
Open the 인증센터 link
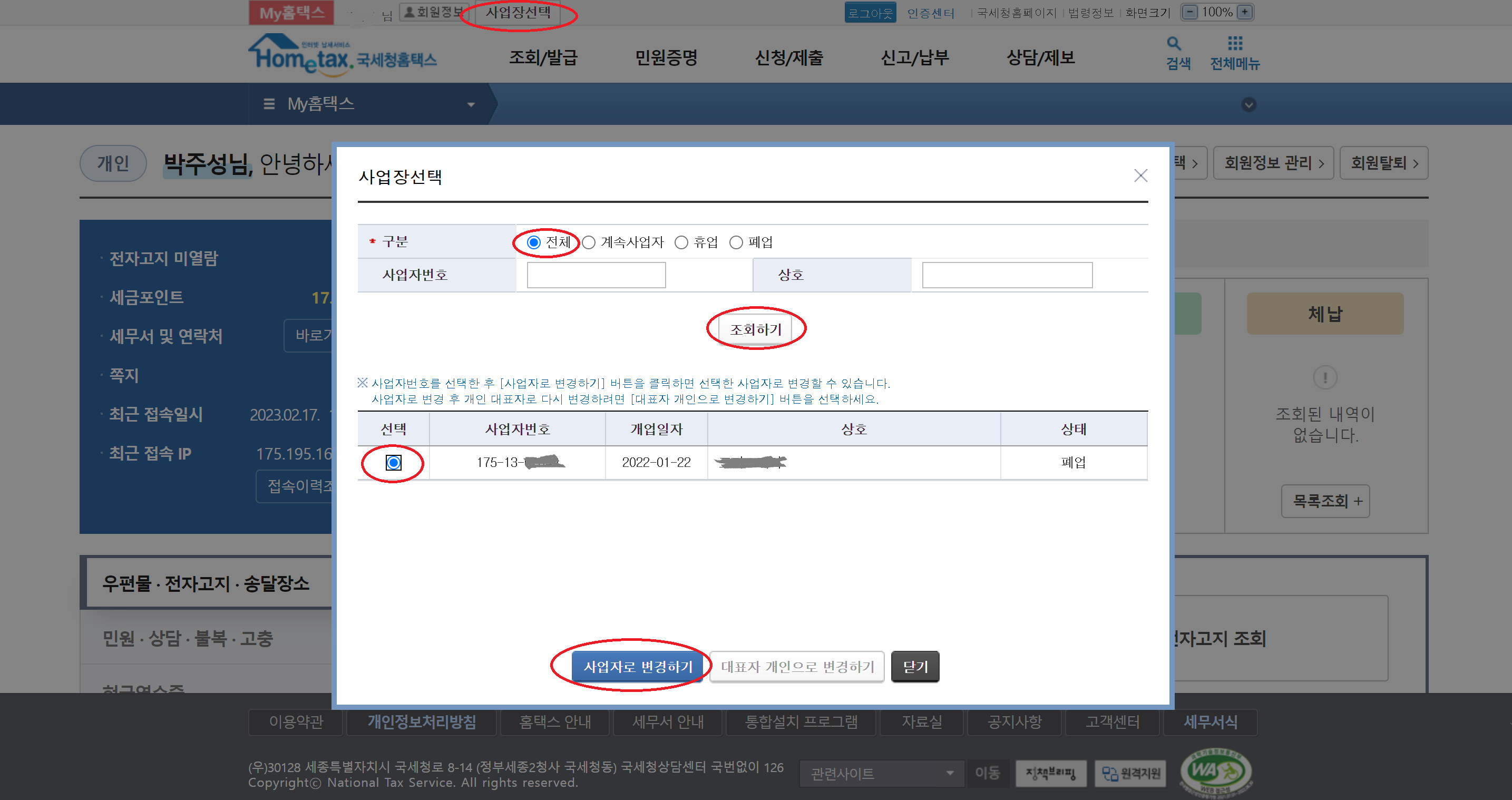pyautogui.click(x=931, y=13)
